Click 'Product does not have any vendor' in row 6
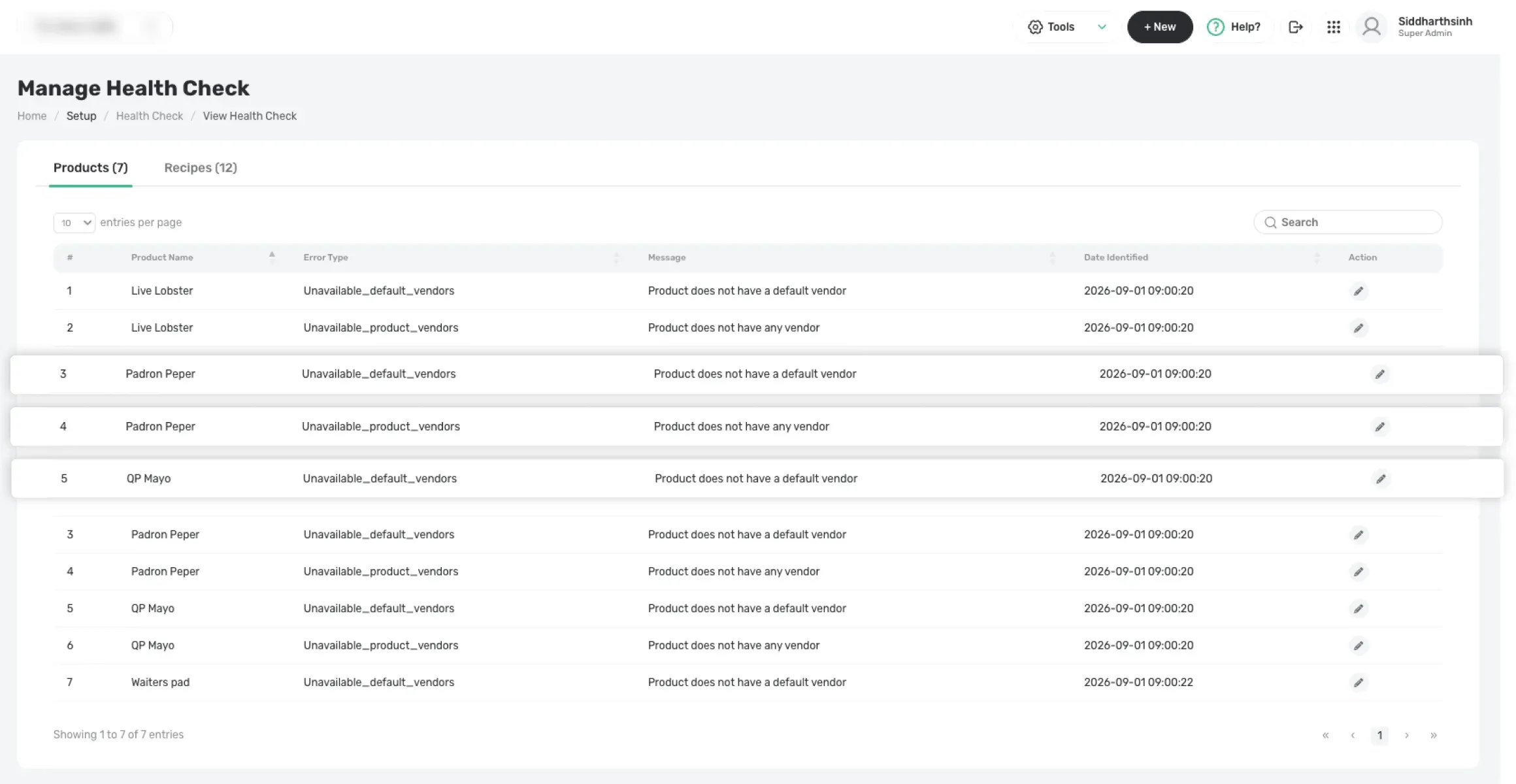1516x784 pixels. tap(734, 645)
